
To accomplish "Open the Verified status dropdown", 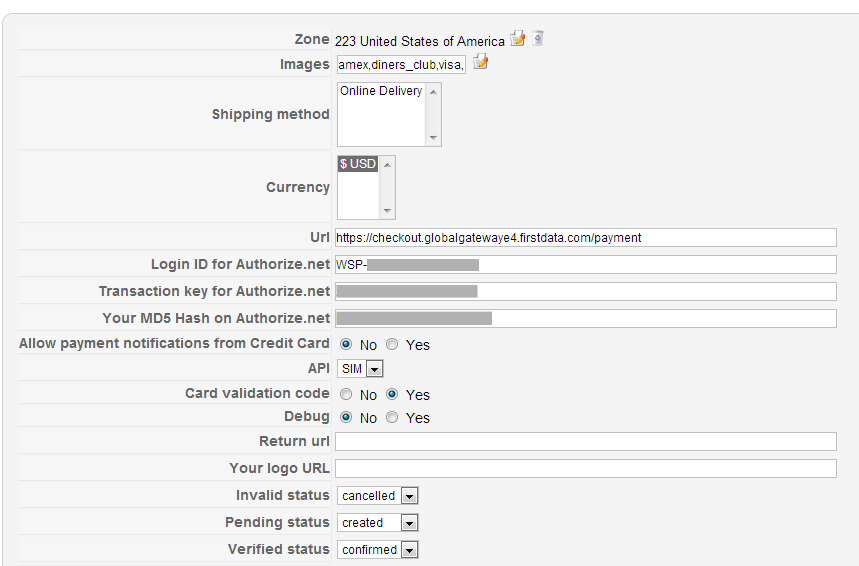I will [x=377, y=550].
